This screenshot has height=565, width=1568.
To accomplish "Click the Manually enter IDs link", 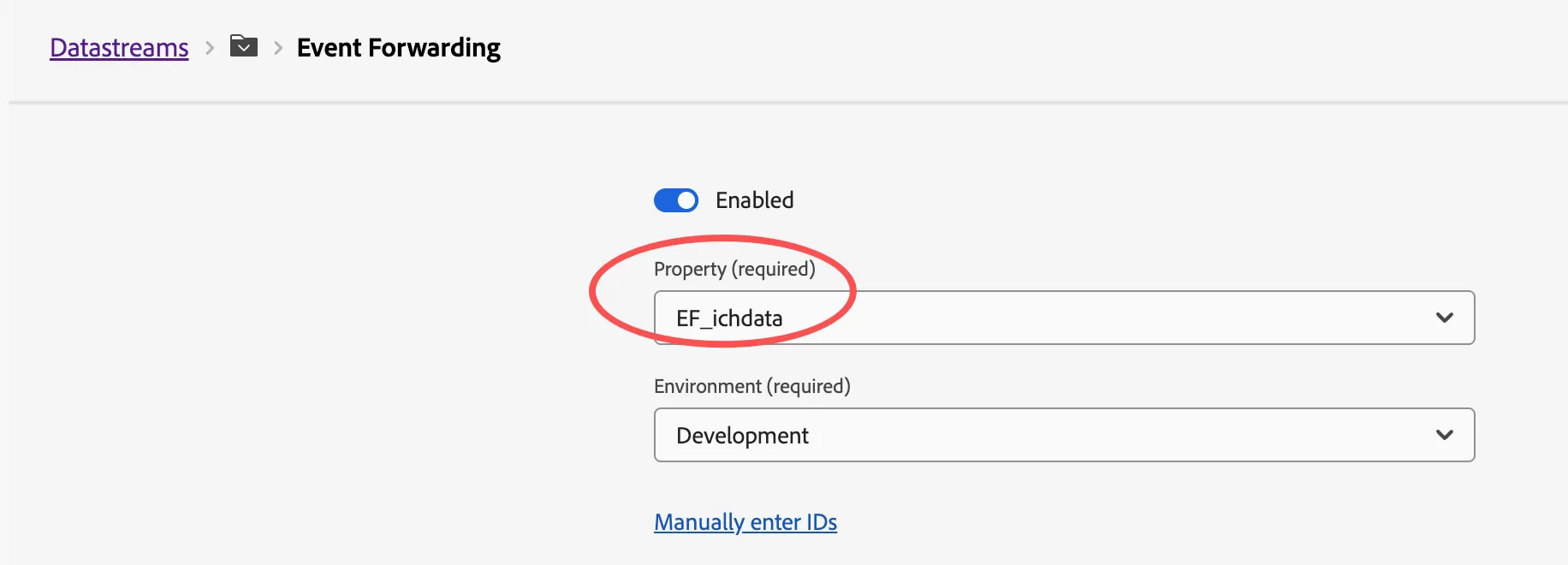I will tap(745, 522).
